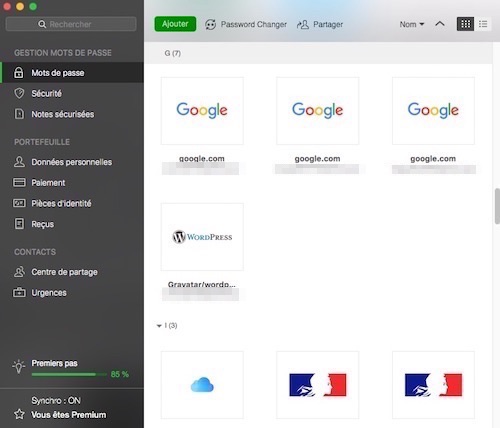Open the second French government flag tile
500x428 pixels.
click(x=433, y=385)
